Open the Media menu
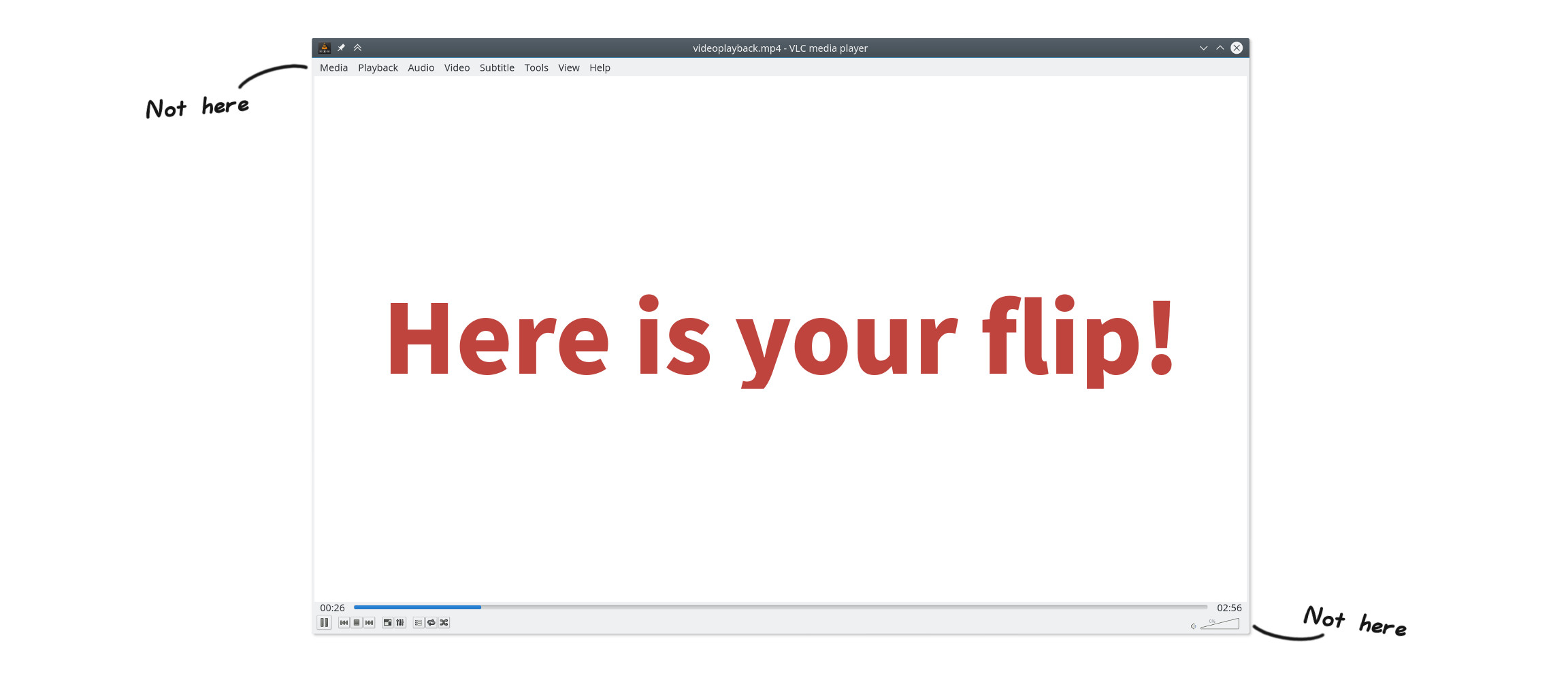The width and height of the screenshot is (1568, 678). pos(333,68)
